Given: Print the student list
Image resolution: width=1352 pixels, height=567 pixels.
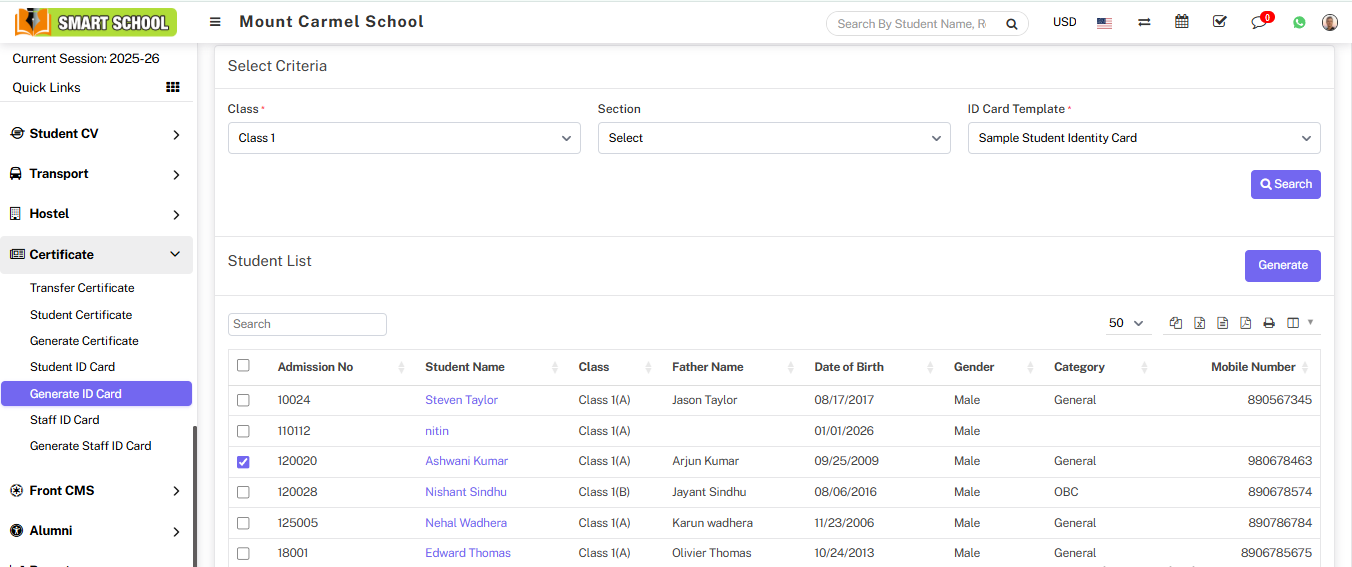Looking at the screenshot, I should [x=1269, y=323].
